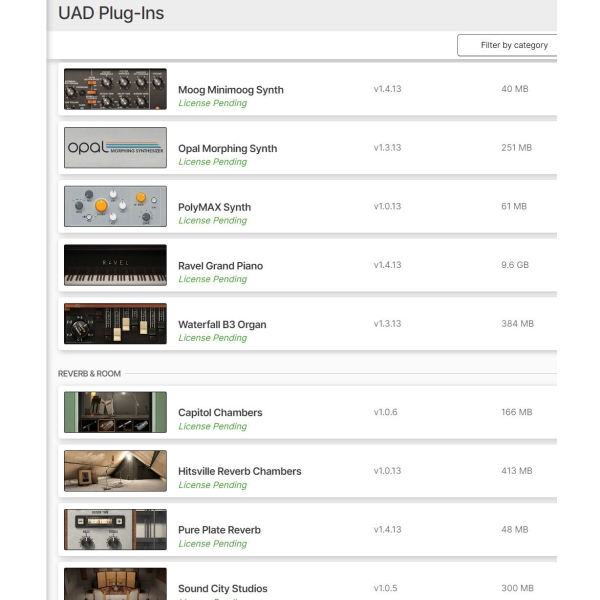Image resolution: width=600 pixels, height=600 pixels.
Task: Click License Pending under Opal Morphing Synth
Action: pyautogui.click(x=212, y=162)
